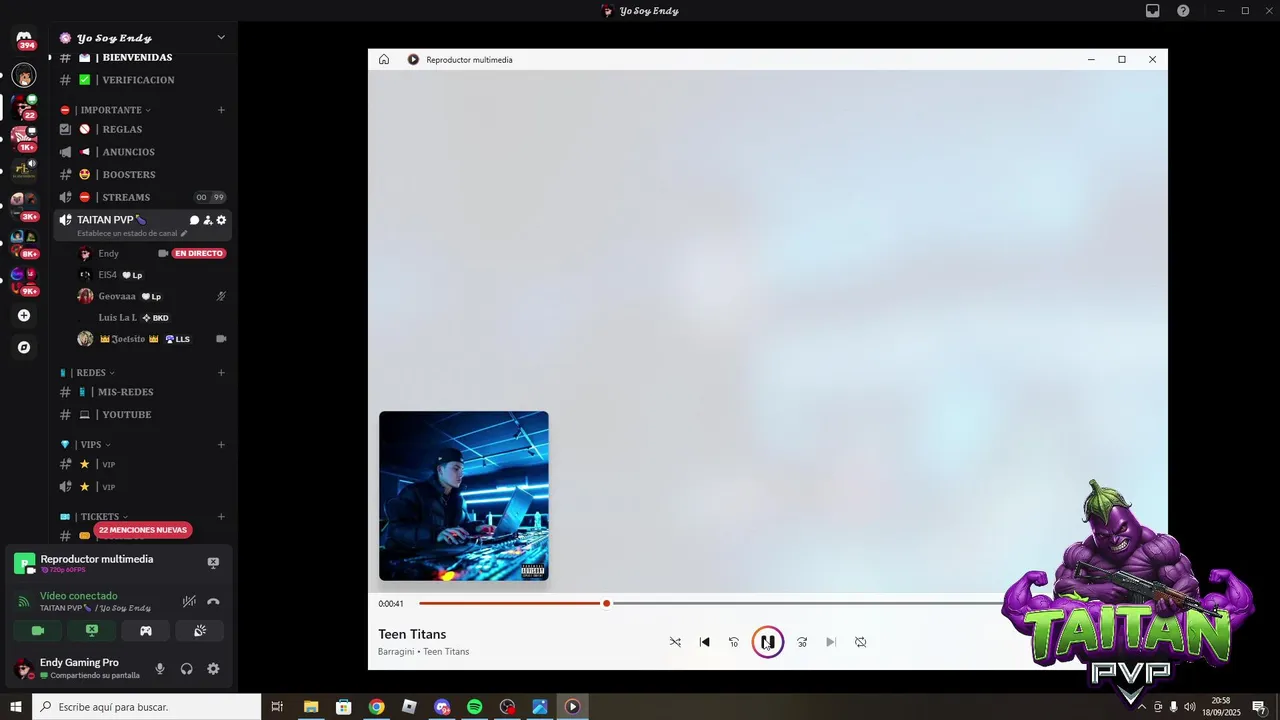The height and width of the screenshot is (720, 1280).
Task: Click the Teen Titans song title
Action: pyautogui.click(x=412, y=634)
